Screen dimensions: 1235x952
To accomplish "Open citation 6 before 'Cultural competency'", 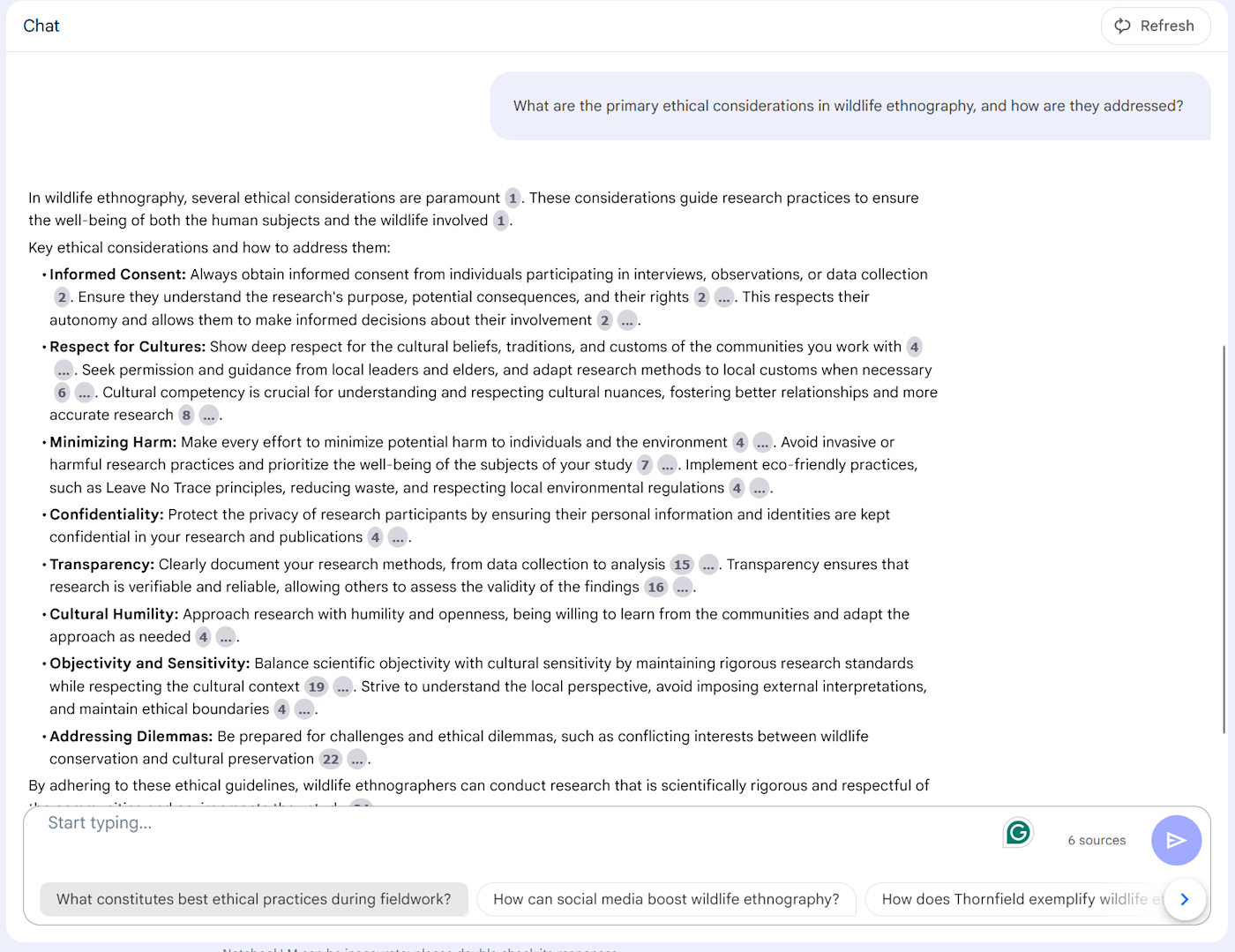I will pos(62,393).
